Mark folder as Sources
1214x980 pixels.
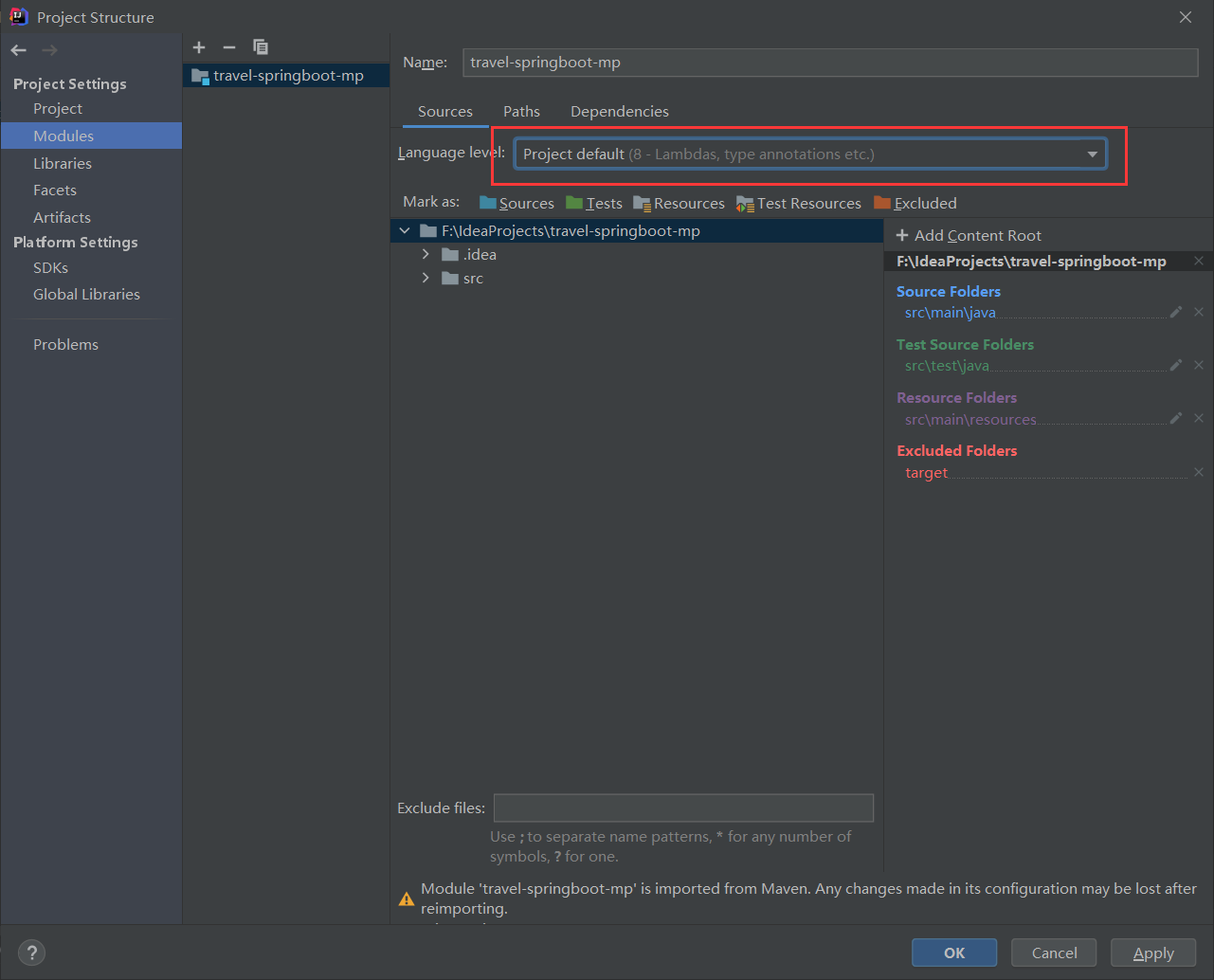pos(516,203)
